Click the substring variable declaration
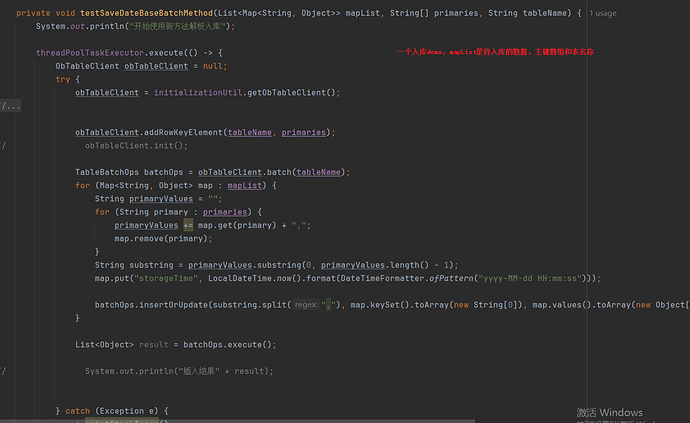This screenshot has width=690, height=423. click(x=151, y=265)
